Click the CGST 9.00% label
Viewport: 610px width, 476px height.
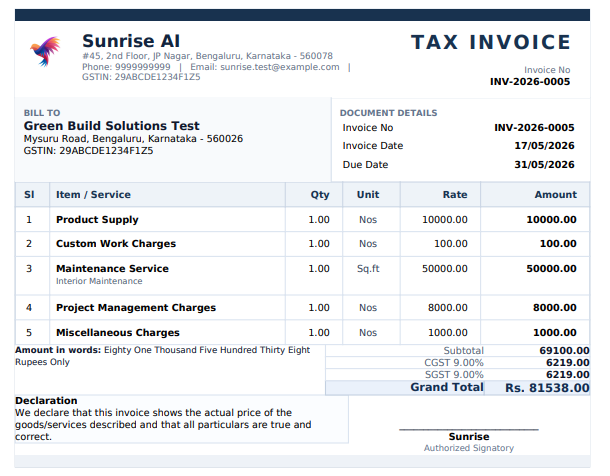click(x=454, y=363)
